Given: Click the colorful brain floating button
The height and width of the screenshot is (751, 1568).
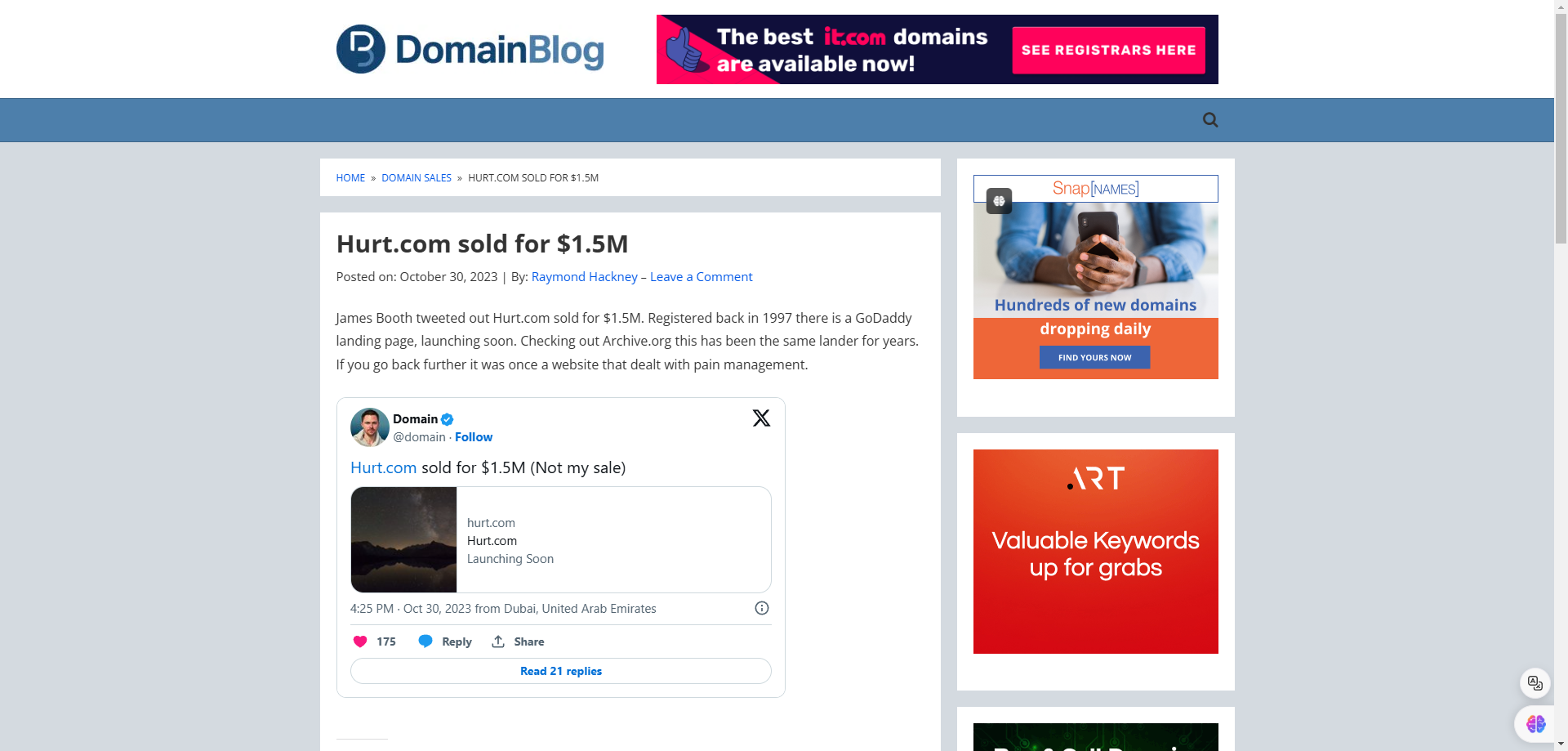Looking at the screenshot, I should tap(1536, 724).
